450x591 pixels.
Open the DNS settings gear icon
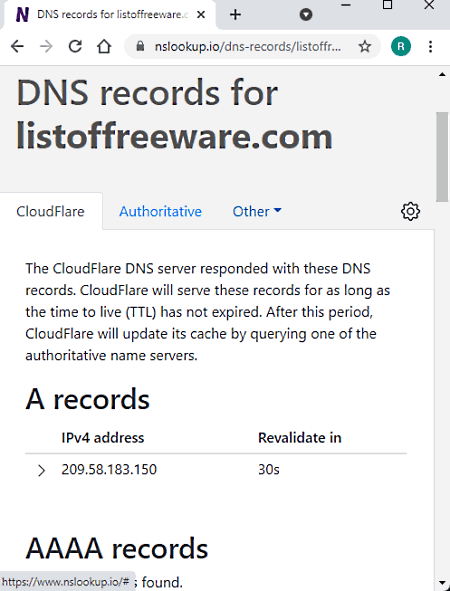[x=410, y=211]
